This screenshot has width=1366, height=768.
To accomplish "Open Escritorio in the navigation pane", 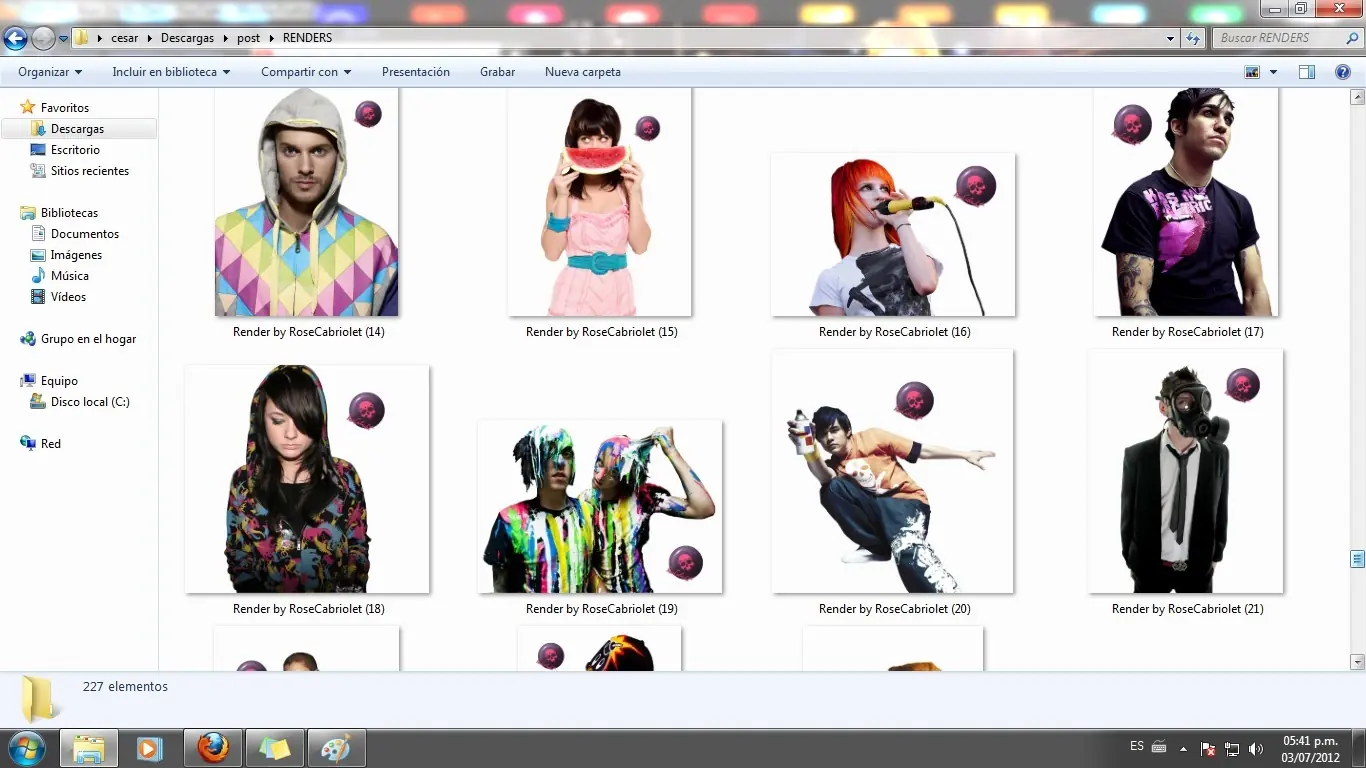I will click(75, 150).
